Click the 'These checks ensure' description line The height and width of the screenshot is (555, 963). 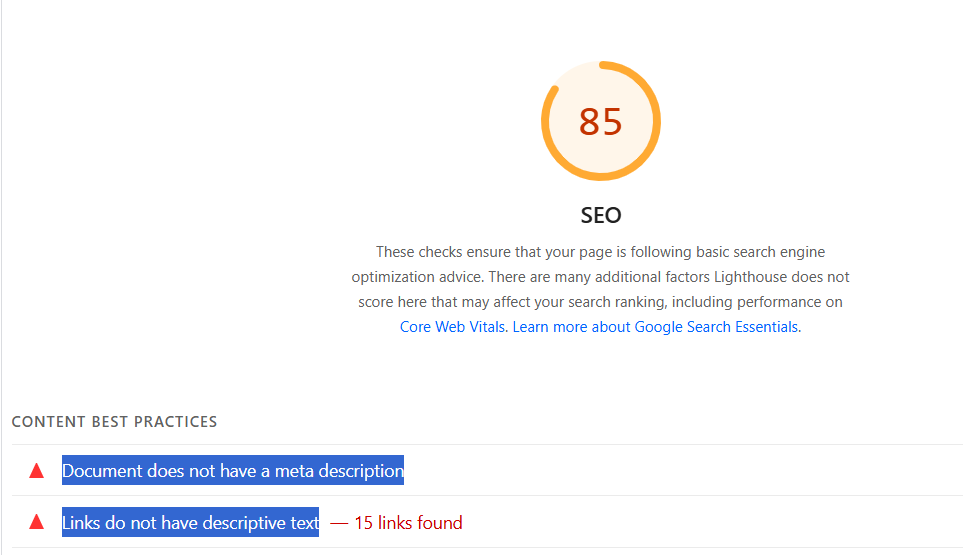click(x=601, y=252)
